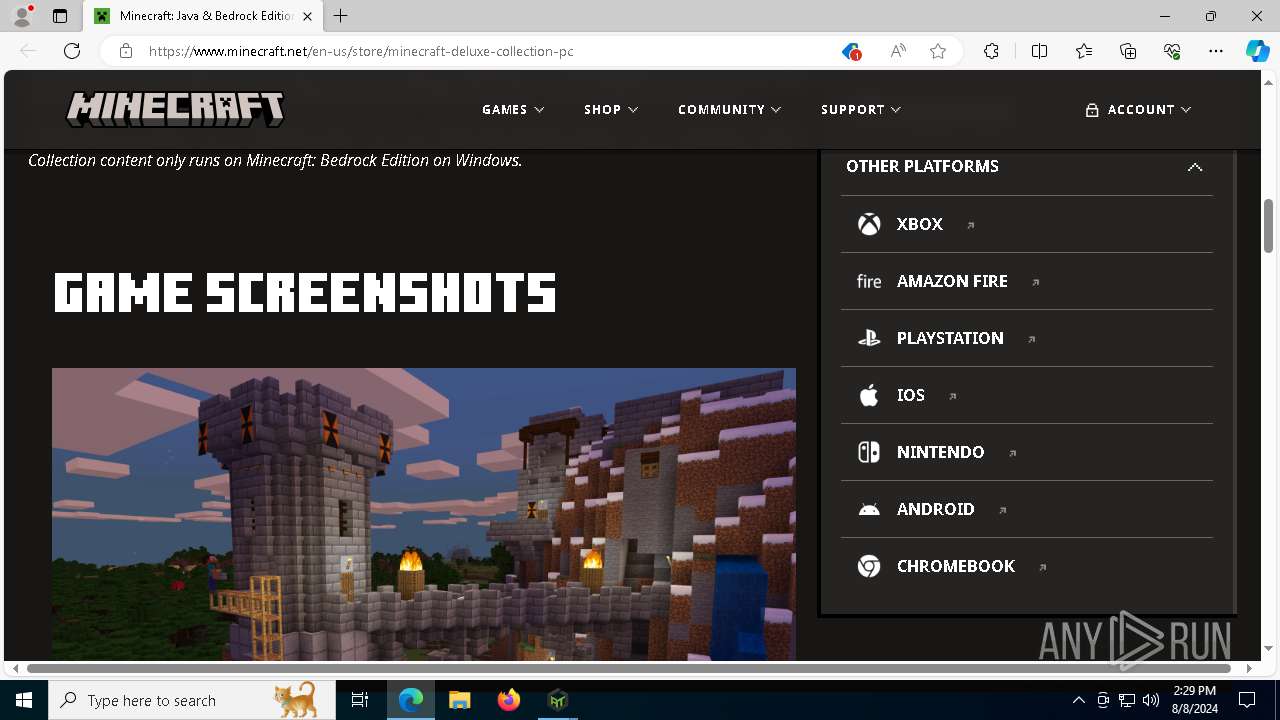1280x720 pixels.
Task: Open the ANDROID link
Action: coord(936,509)
